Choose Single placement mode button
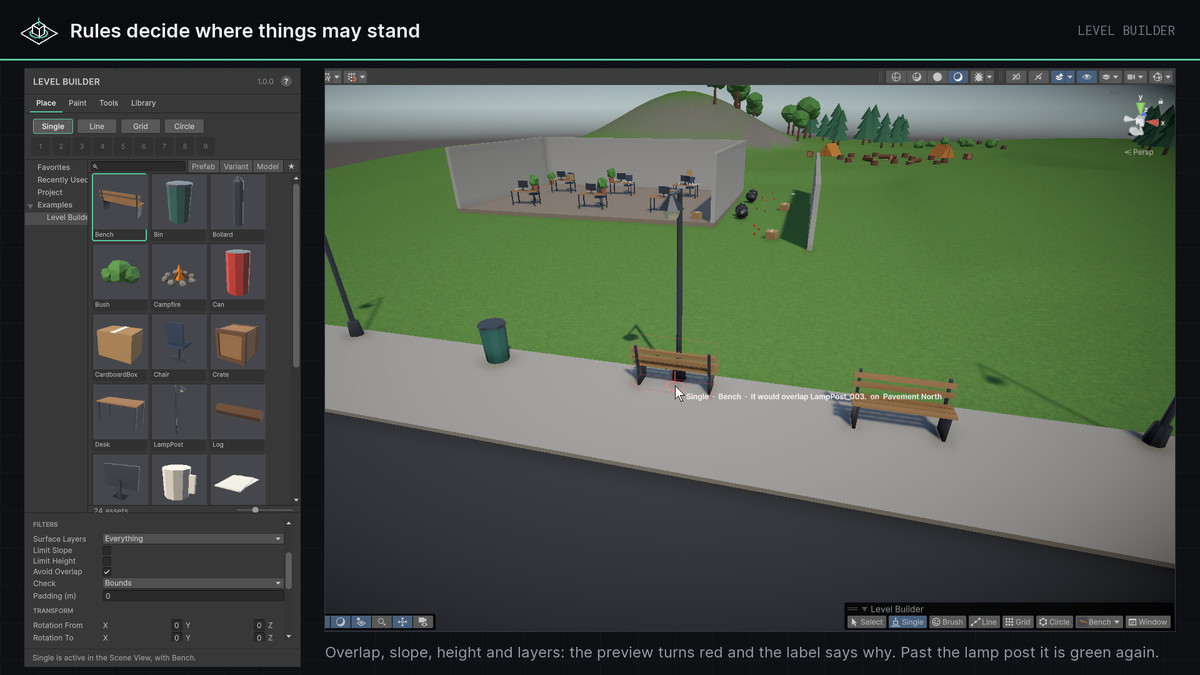This screenshot has width=1200, height=675. click(53, 126)
